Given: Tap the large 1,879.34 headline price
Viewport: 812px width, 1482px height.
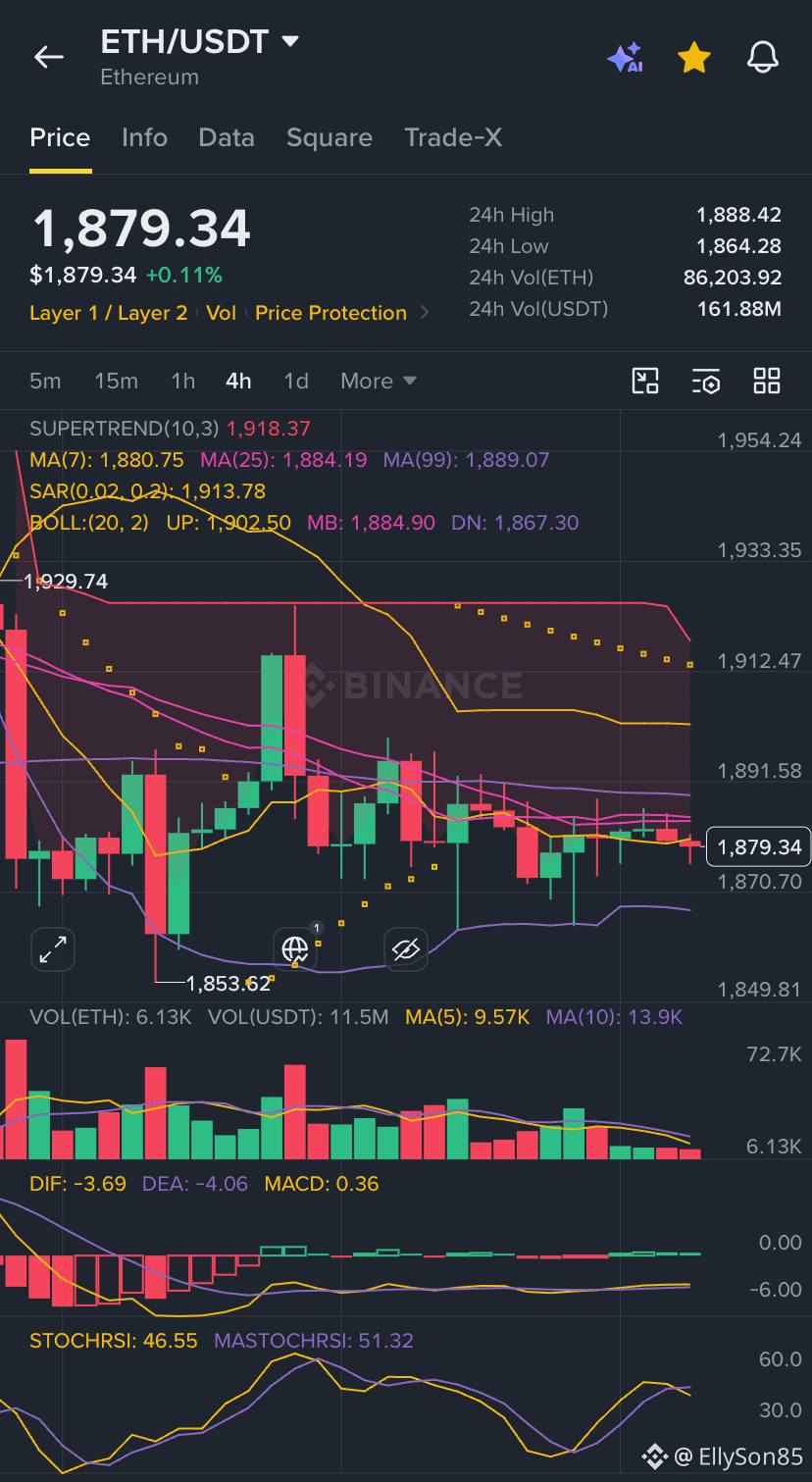Looking at the screenshot, I should pyautogui.click(x=141, y=229).
